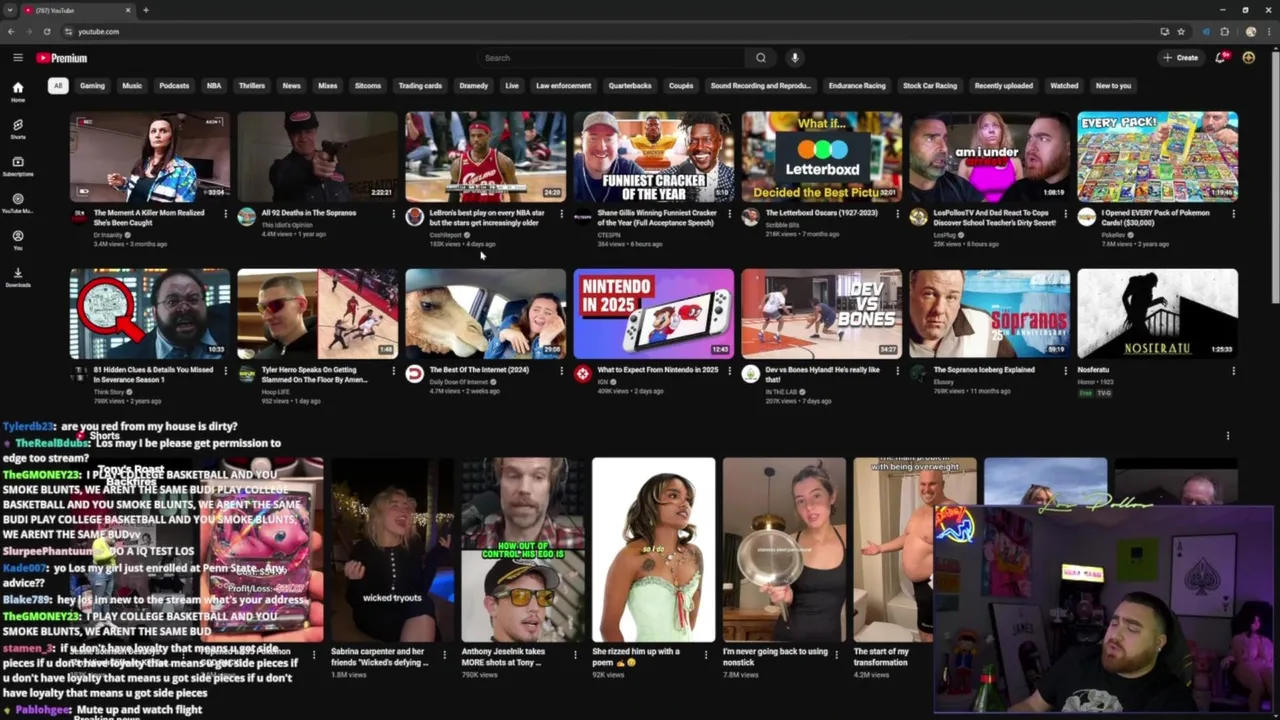
Task: Open options for Sabrina Carpenter short
Action: click(x=445, y=654)
